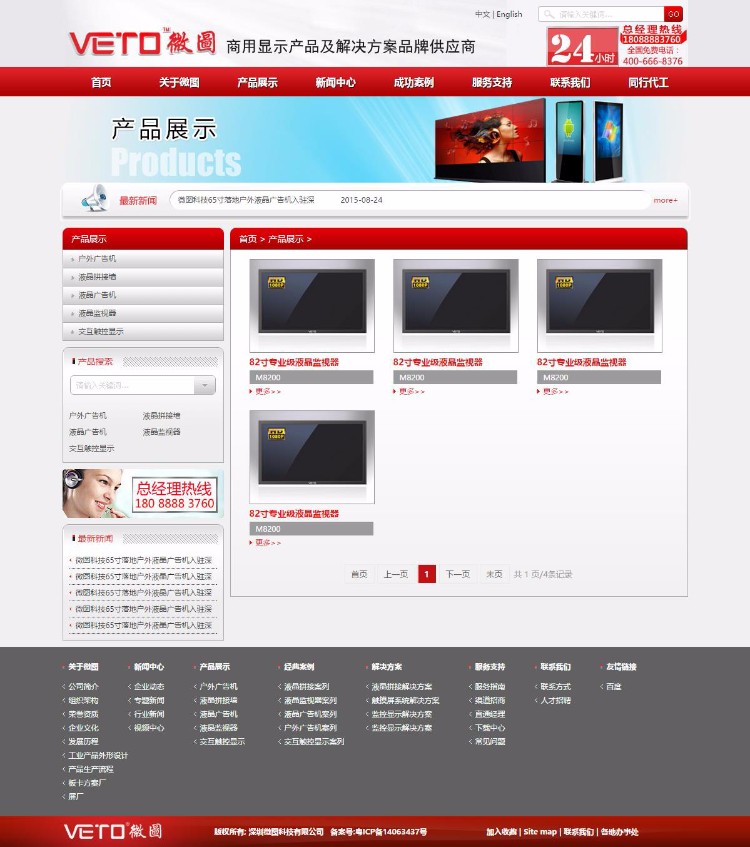
Task: Go to 下一页 in pagination
Action: pyautogui.click(x=458, y=574)
